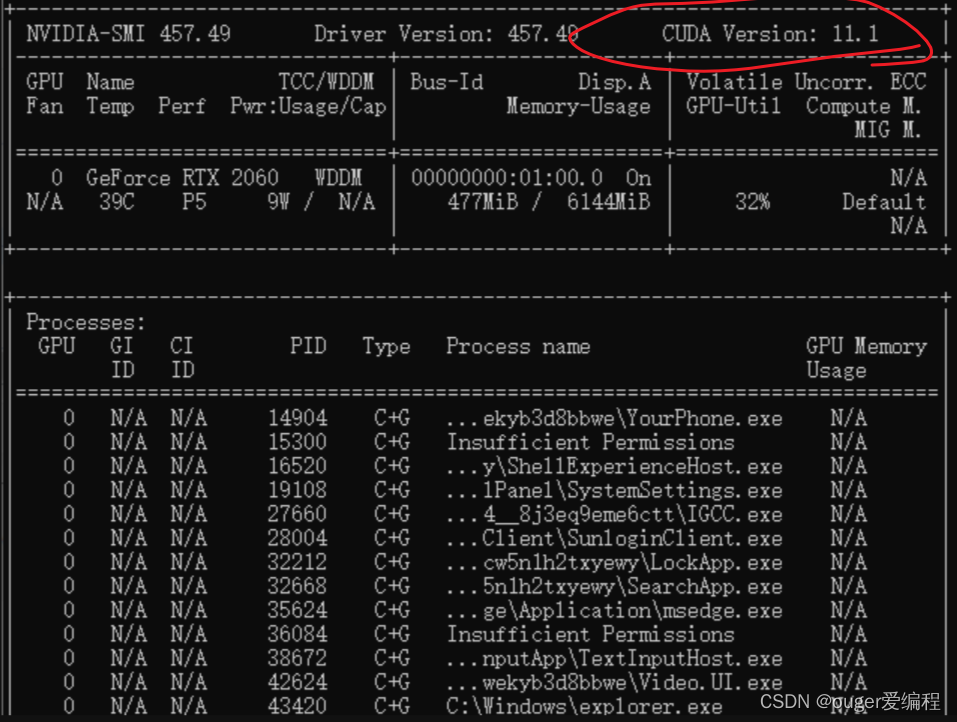Expand the Processes section header
The width and height of the screenshot is (957, 722).
coord(85,322)
